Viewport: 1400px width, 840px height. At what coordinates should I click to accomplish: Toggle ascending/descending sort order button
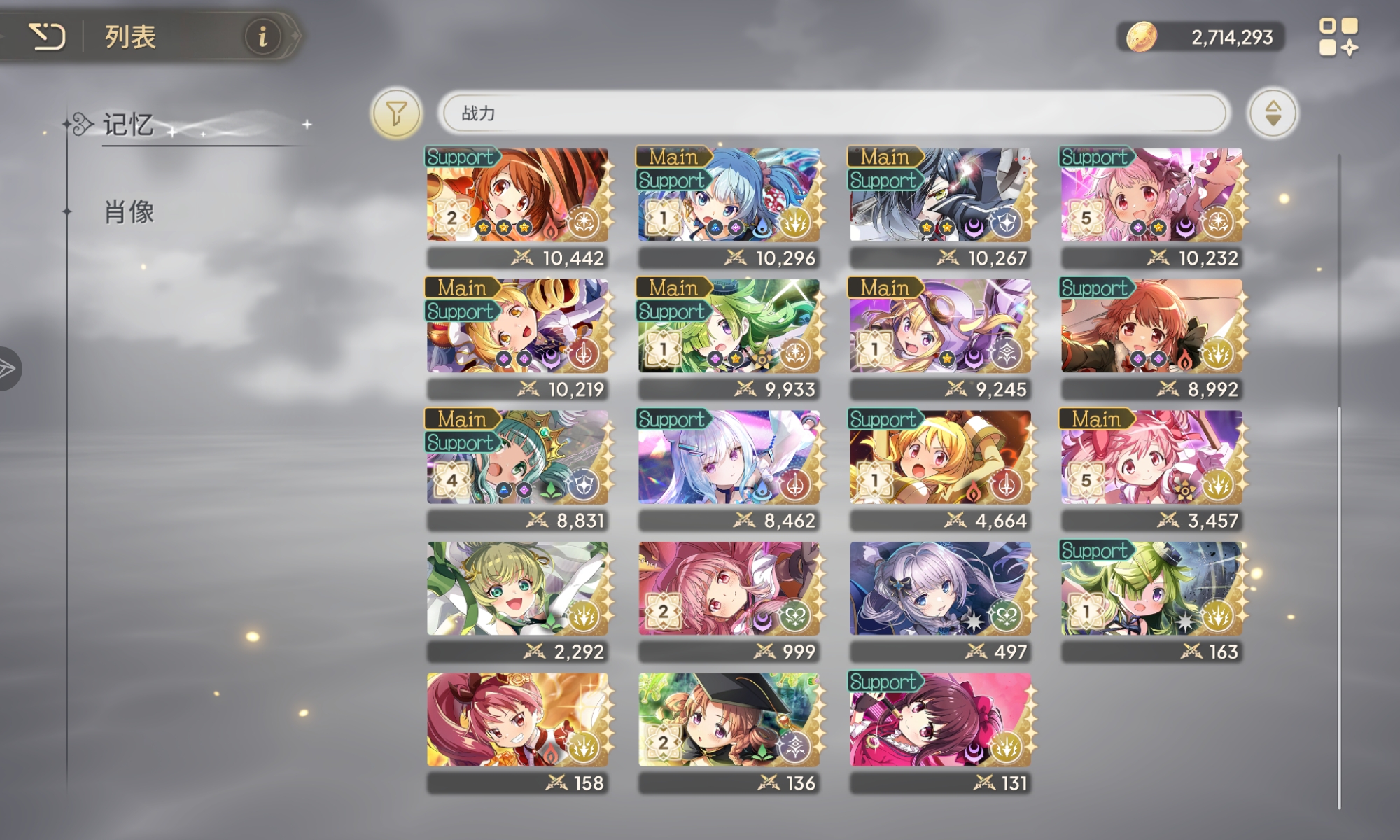click(x=1273, y=113)
